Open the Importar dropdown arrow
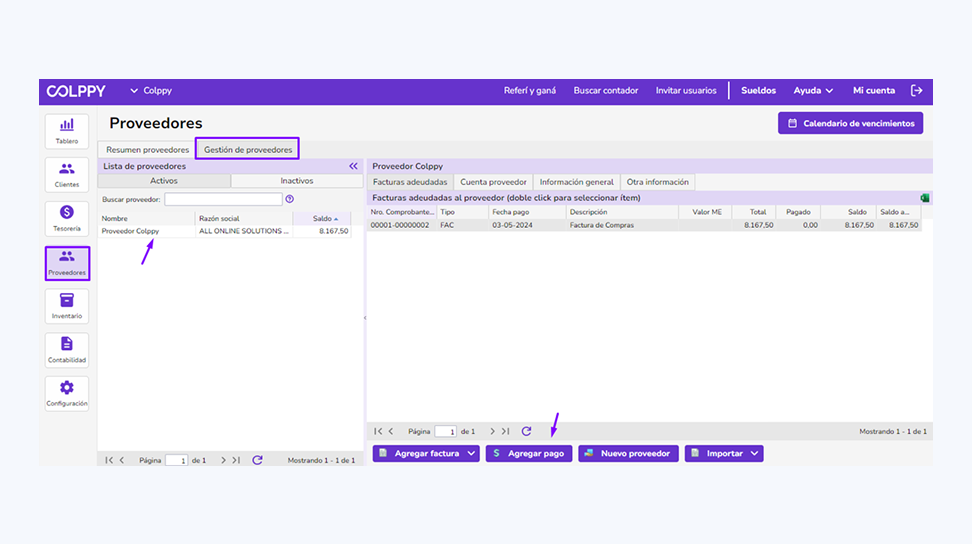Screen dimensions: 972x544 point(754,454)
